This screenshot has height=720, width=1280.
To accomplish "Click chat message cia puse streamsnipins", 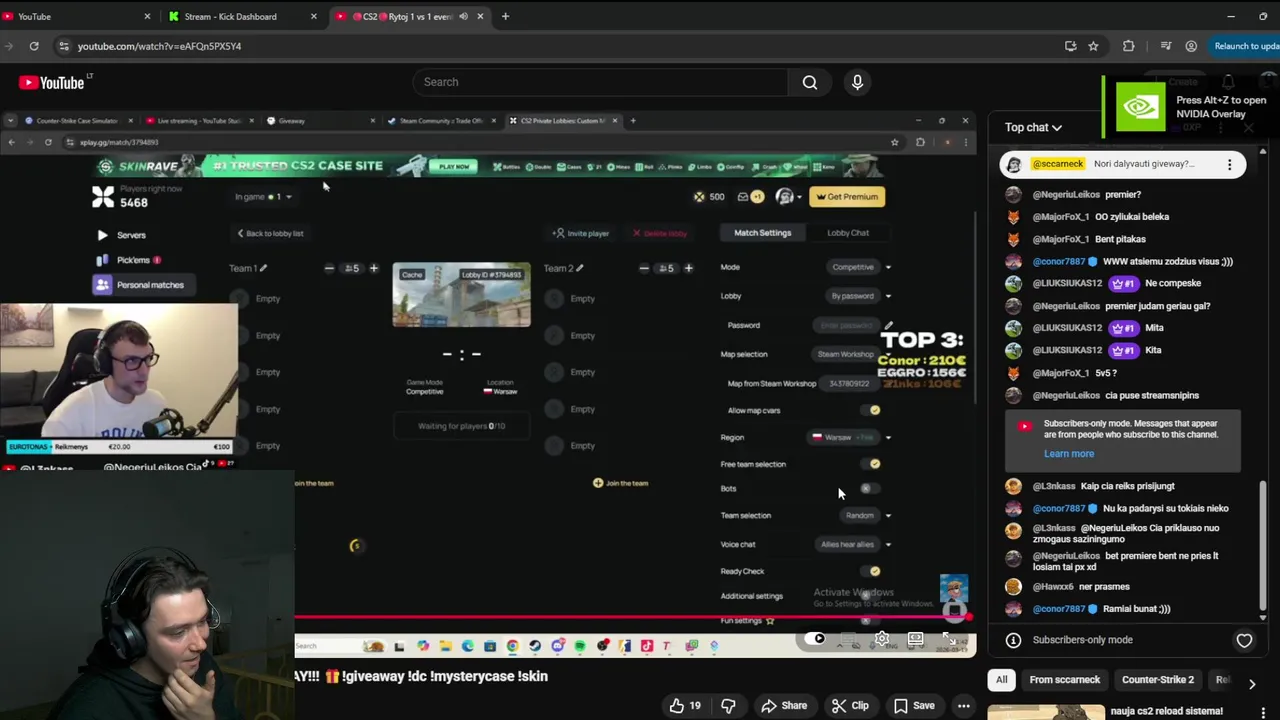I will coord(1151,396).
